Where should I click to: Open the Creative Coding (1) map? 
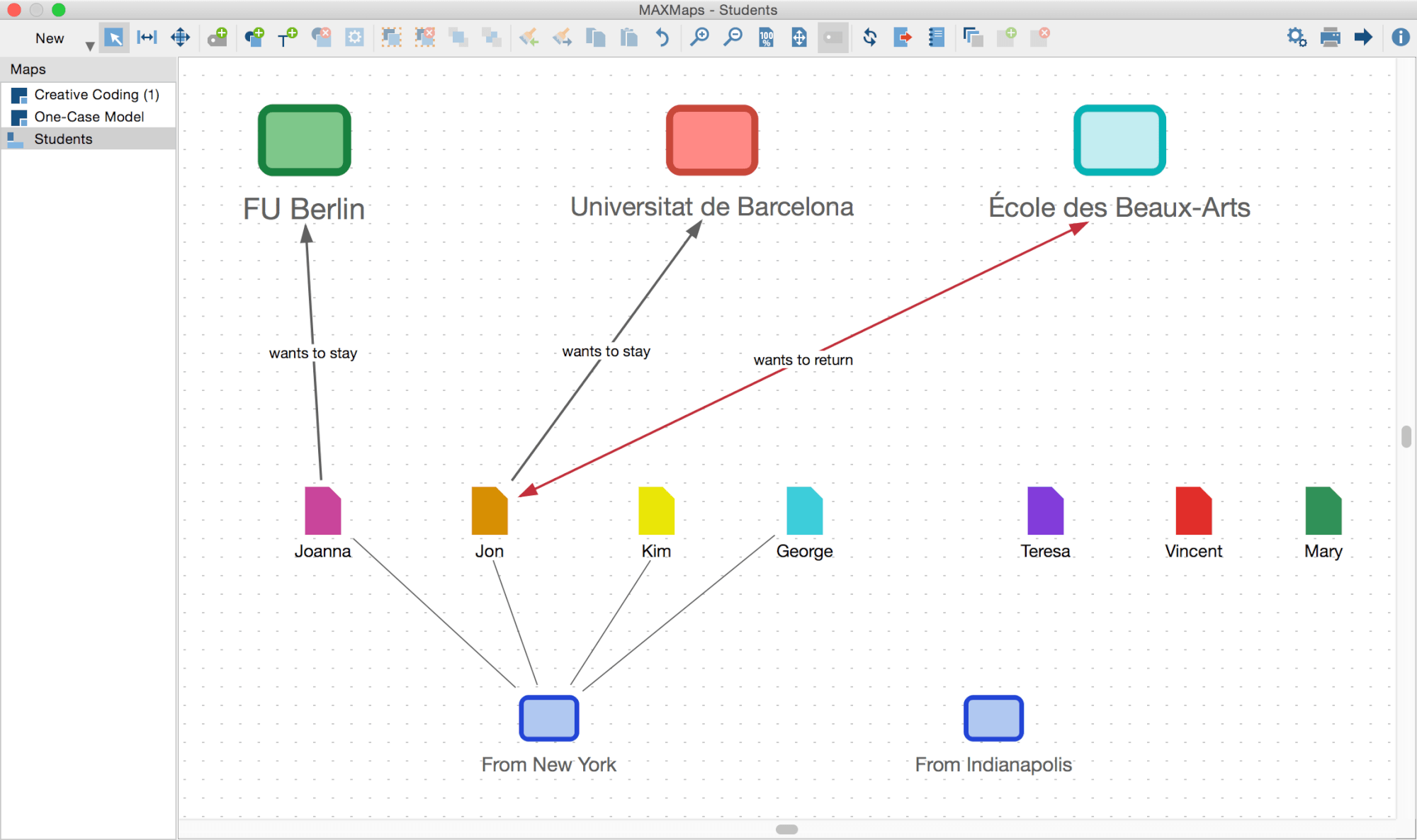click(89, 95)
